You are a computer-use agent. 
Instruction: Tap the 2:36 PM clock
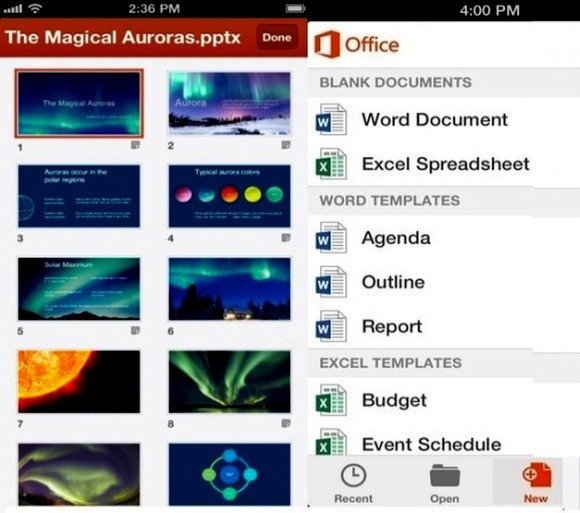(154, 8)
